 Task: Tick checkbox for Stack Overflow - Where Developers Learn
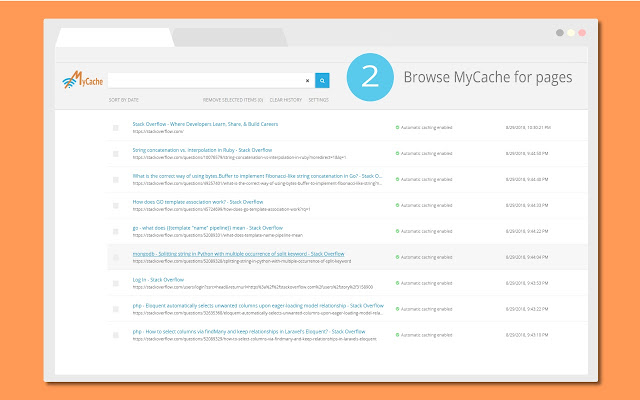click(x=116, y=128)
